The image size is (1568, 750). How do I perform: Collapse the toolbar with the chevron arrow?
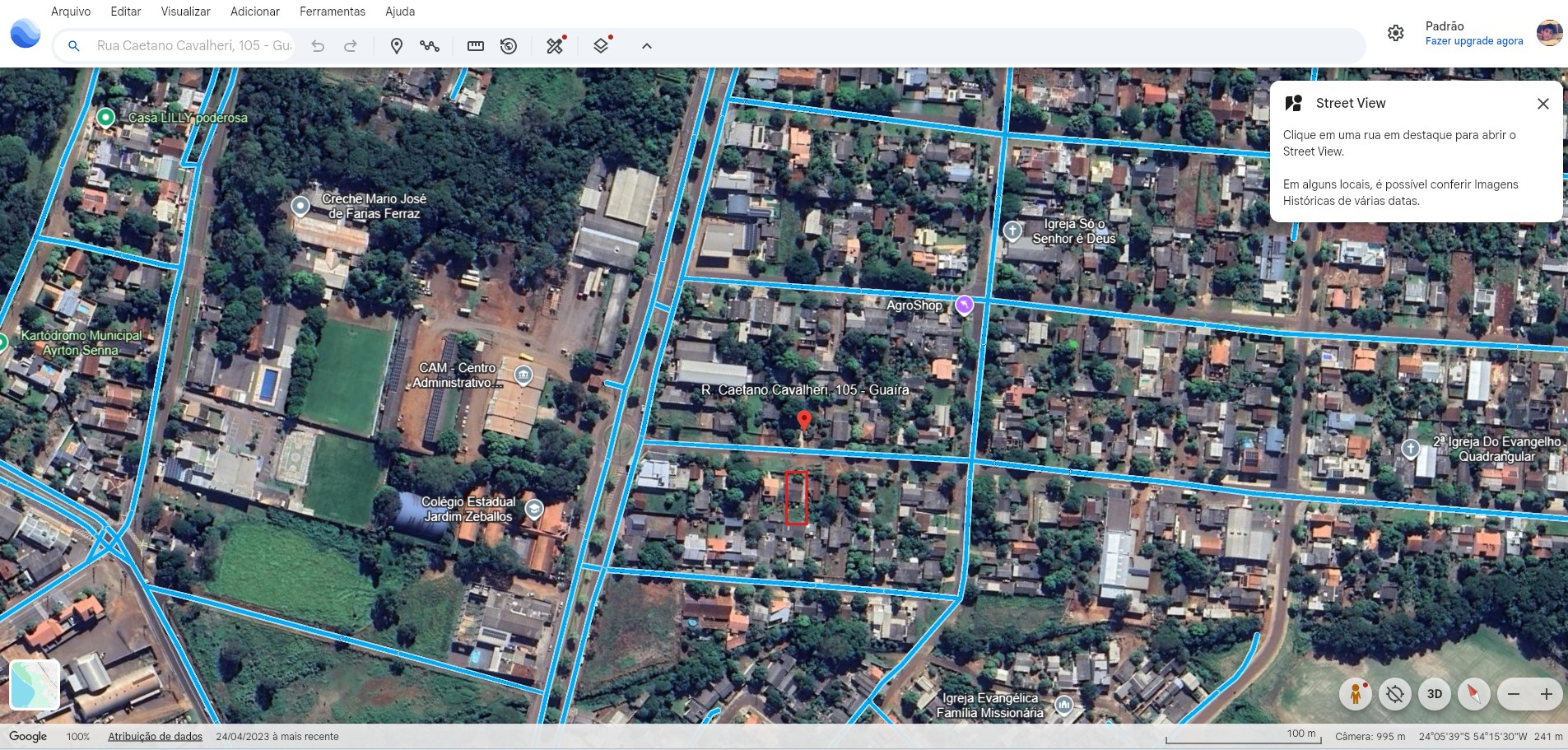(x=647, y=46)
